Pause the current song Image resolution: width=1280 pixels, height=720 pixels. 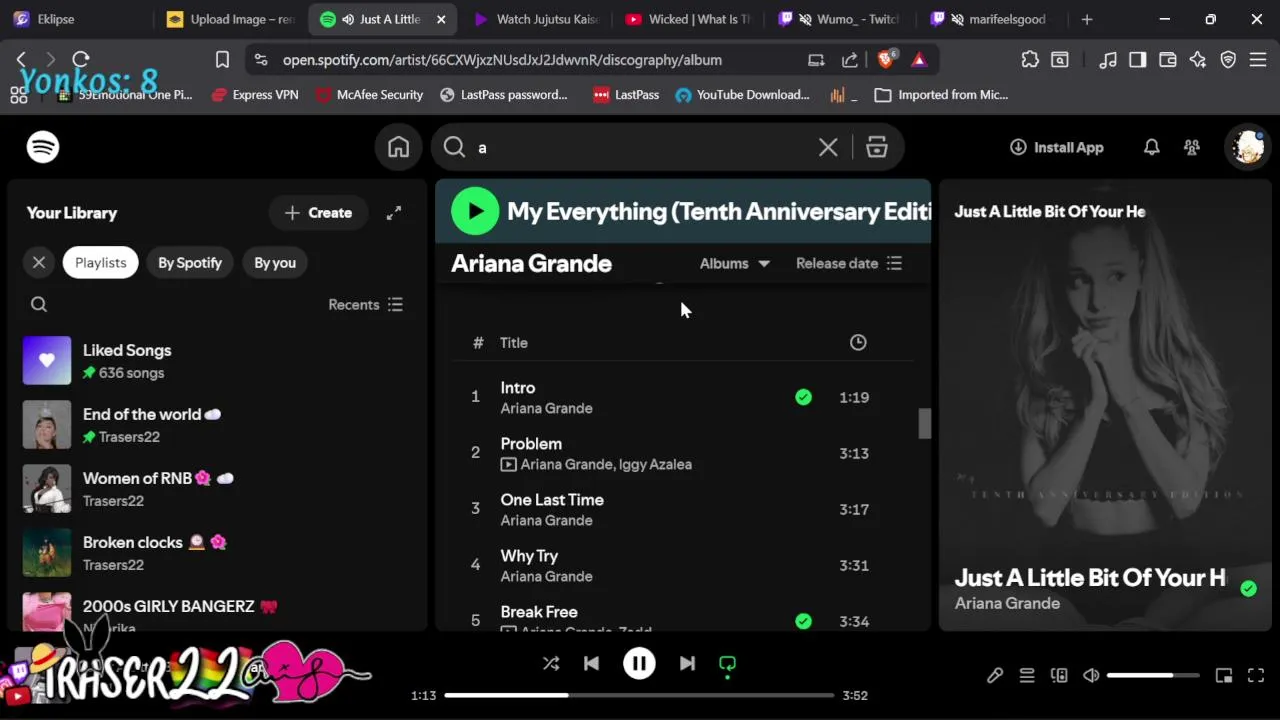click(639, 663)
